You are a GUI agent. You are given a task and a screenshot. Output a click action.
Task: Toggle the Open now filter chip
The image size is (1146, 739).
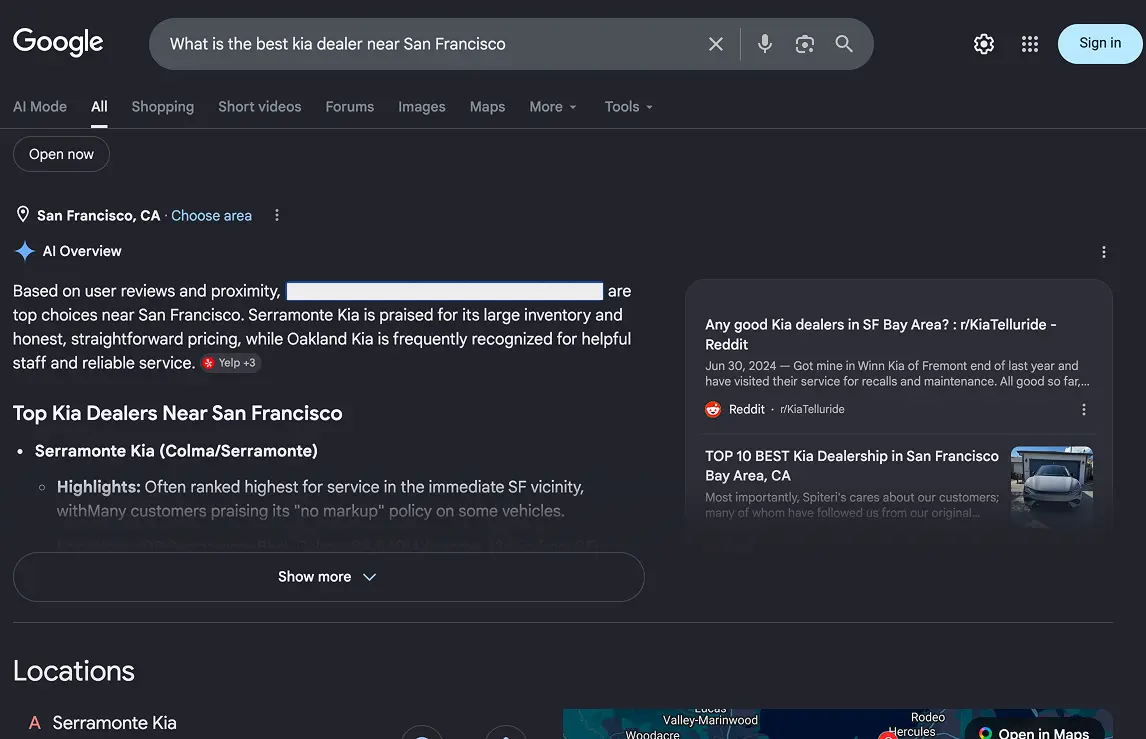(61, 154)
